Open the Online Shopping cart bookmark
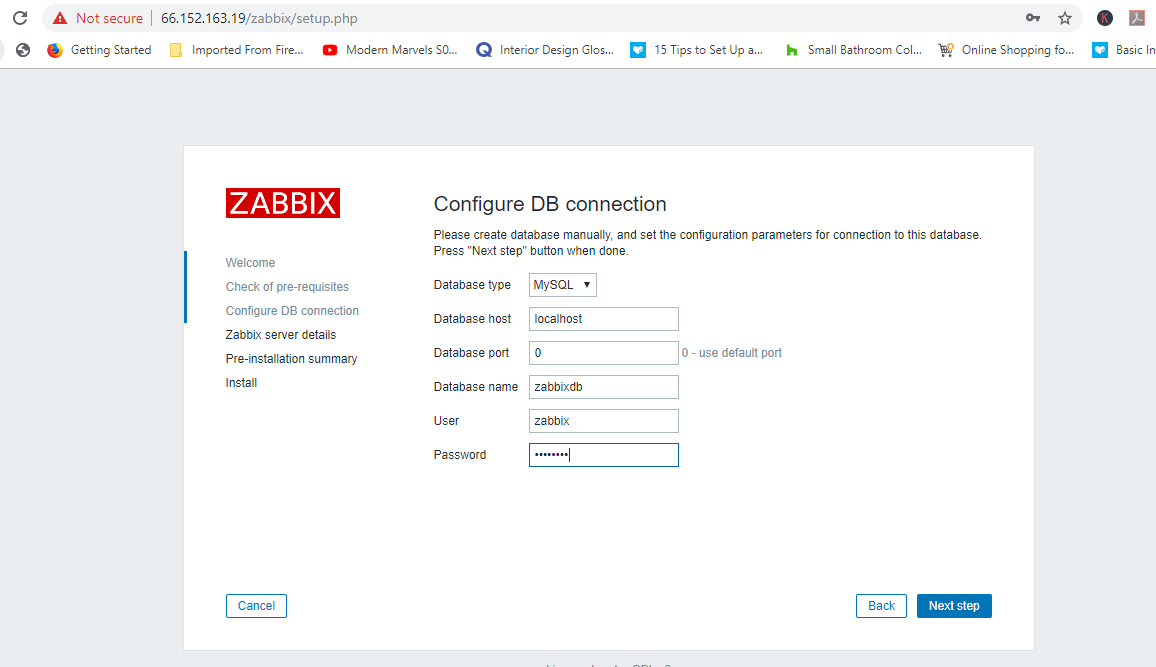Screen dimensions: 1156x667 (1006, 50)
